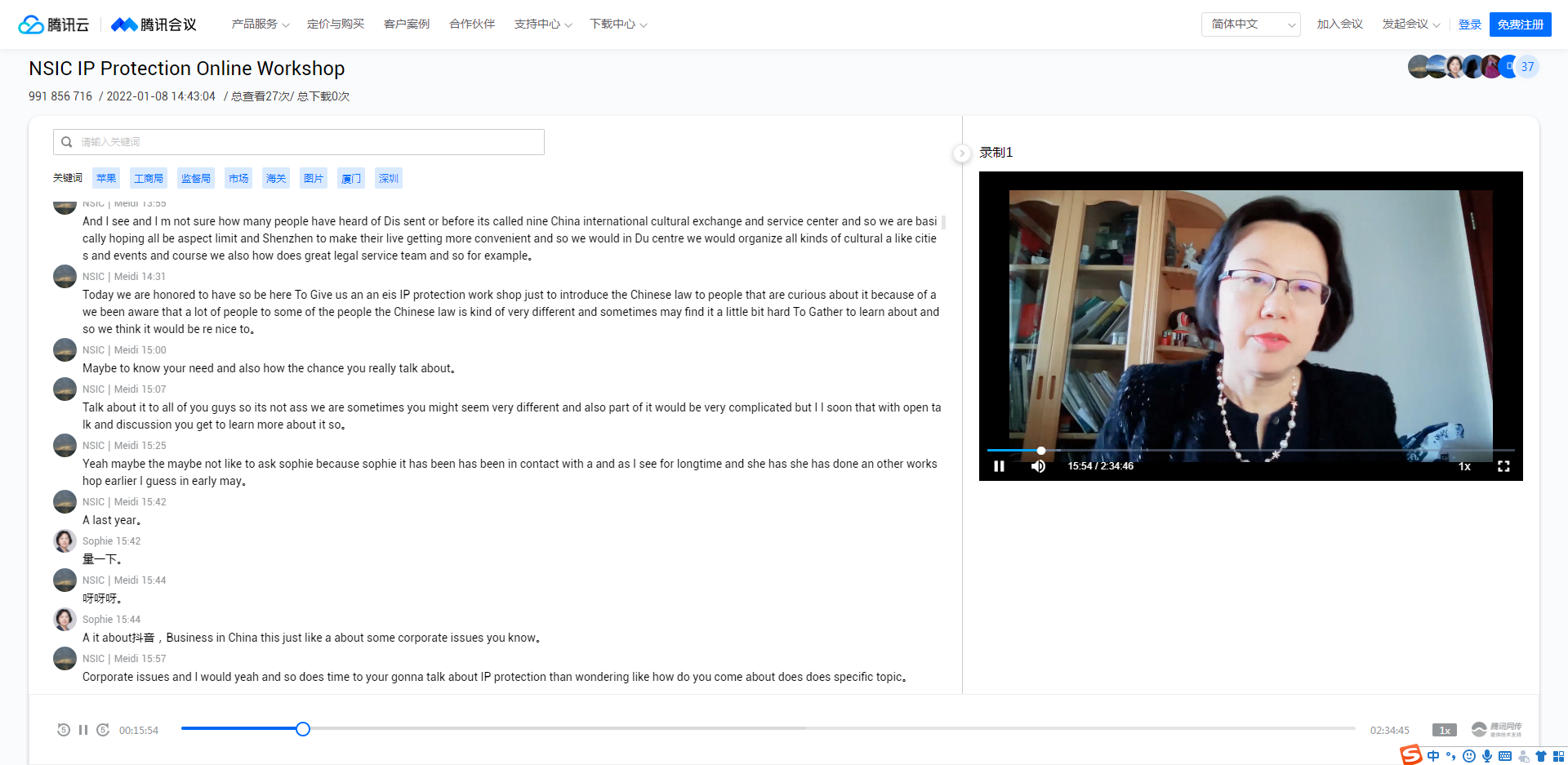The width and height of the screenshot is (1568, 765).
Task: Click the bottom progress slider handle
Action: 303,729
